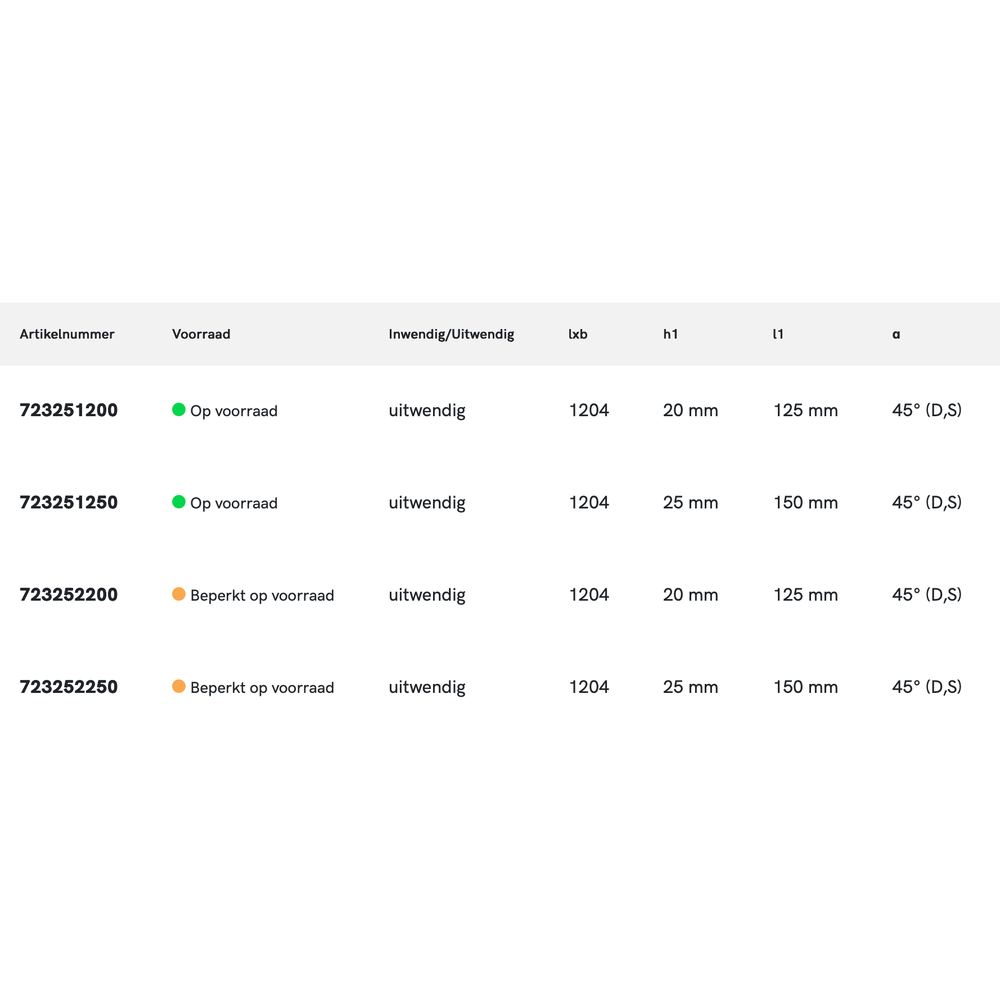Select article number 723252250
This screenshot has height=1000, width=1000.
69,687
